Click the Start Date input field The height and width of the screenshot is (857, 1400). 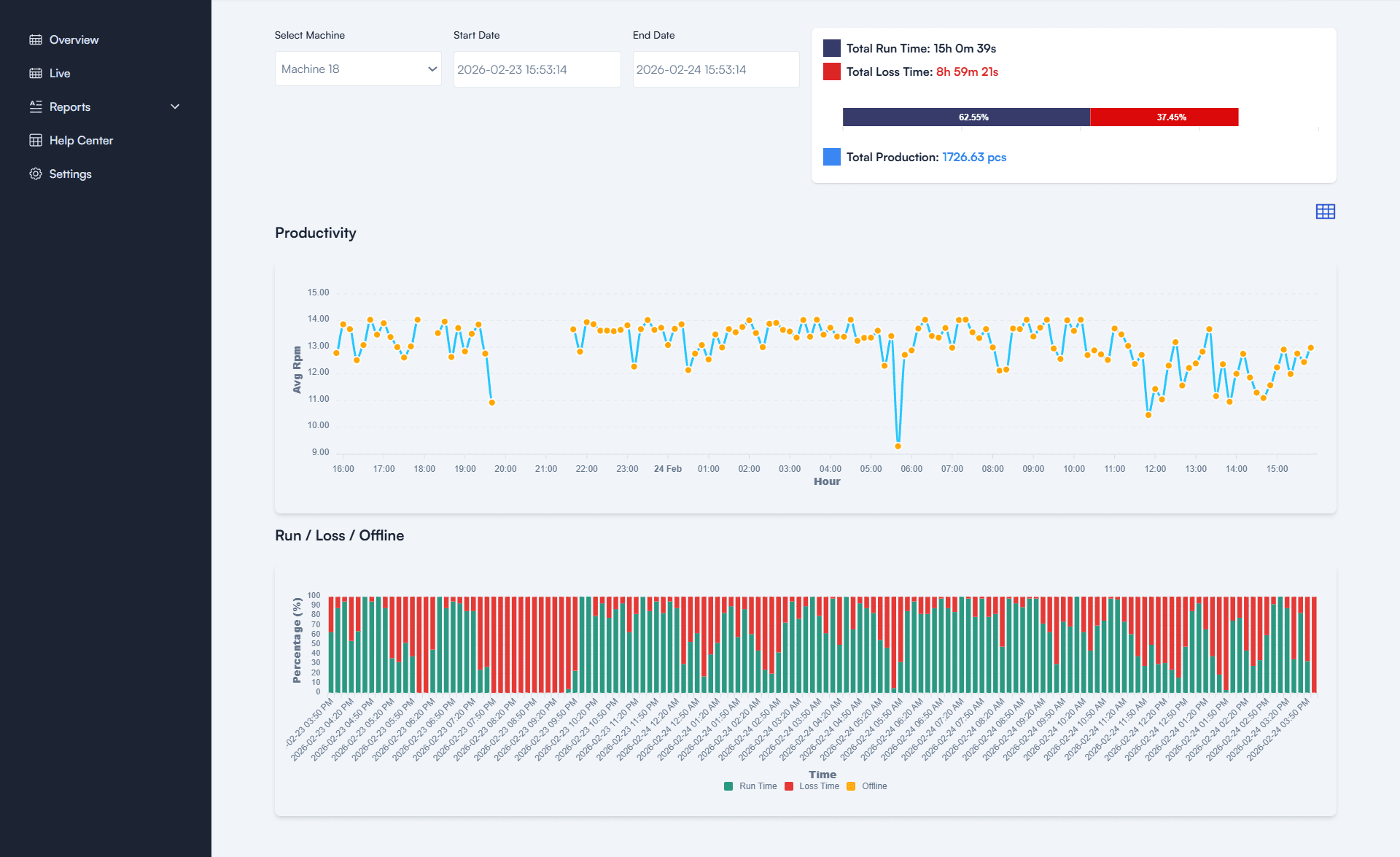[x=537, y=69]
